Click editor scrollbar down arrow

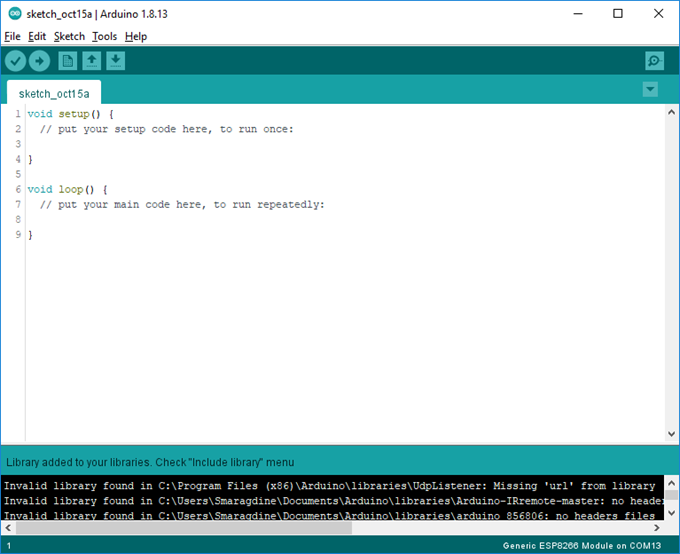(671, 434)
